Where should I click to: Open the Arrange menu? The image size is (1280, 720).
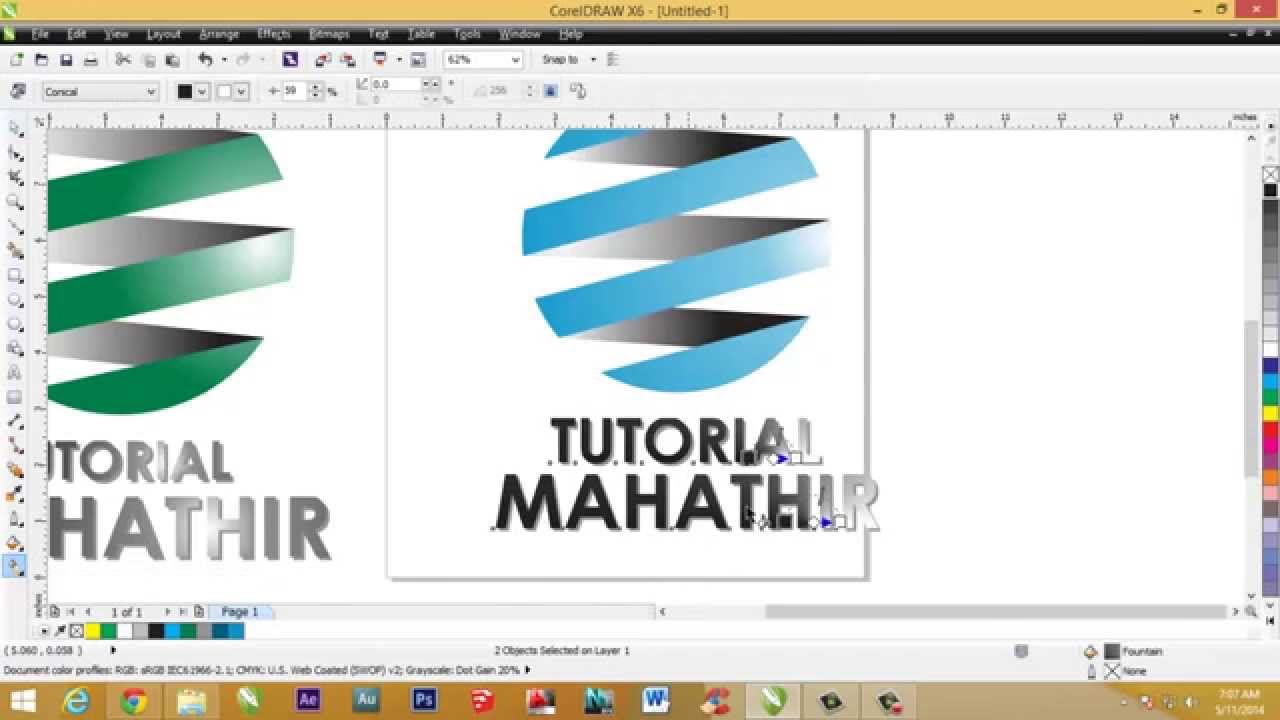pyautogui.click(x=219, y=34)
